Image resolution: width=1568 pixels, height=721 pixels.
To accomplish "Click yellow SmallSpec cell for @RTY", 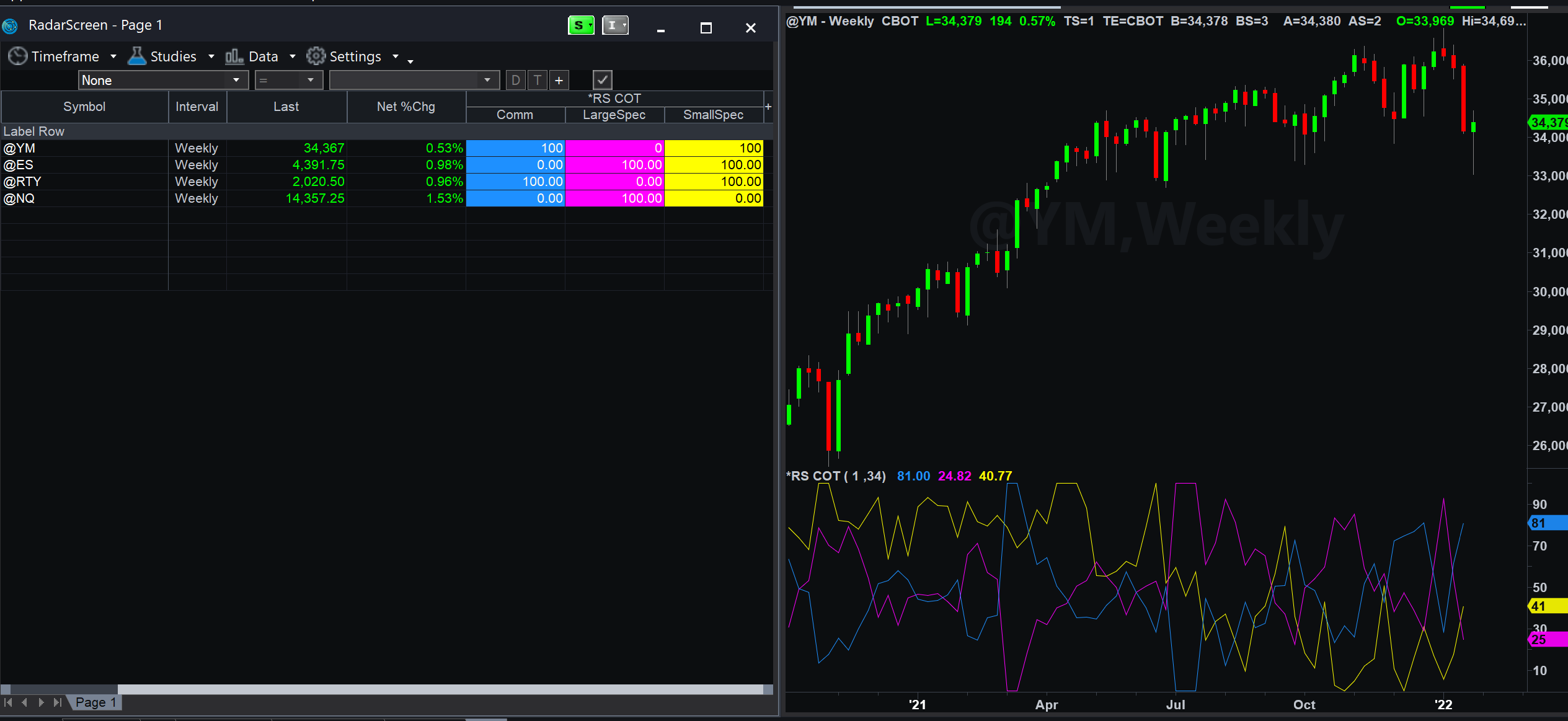I will pos(714,182).
